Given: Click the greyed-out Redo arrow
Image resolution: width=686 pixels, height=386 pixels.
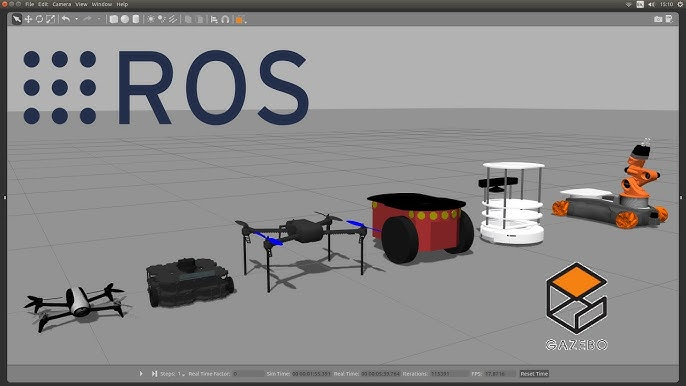Looking at the screenshot, I should 88,19.
